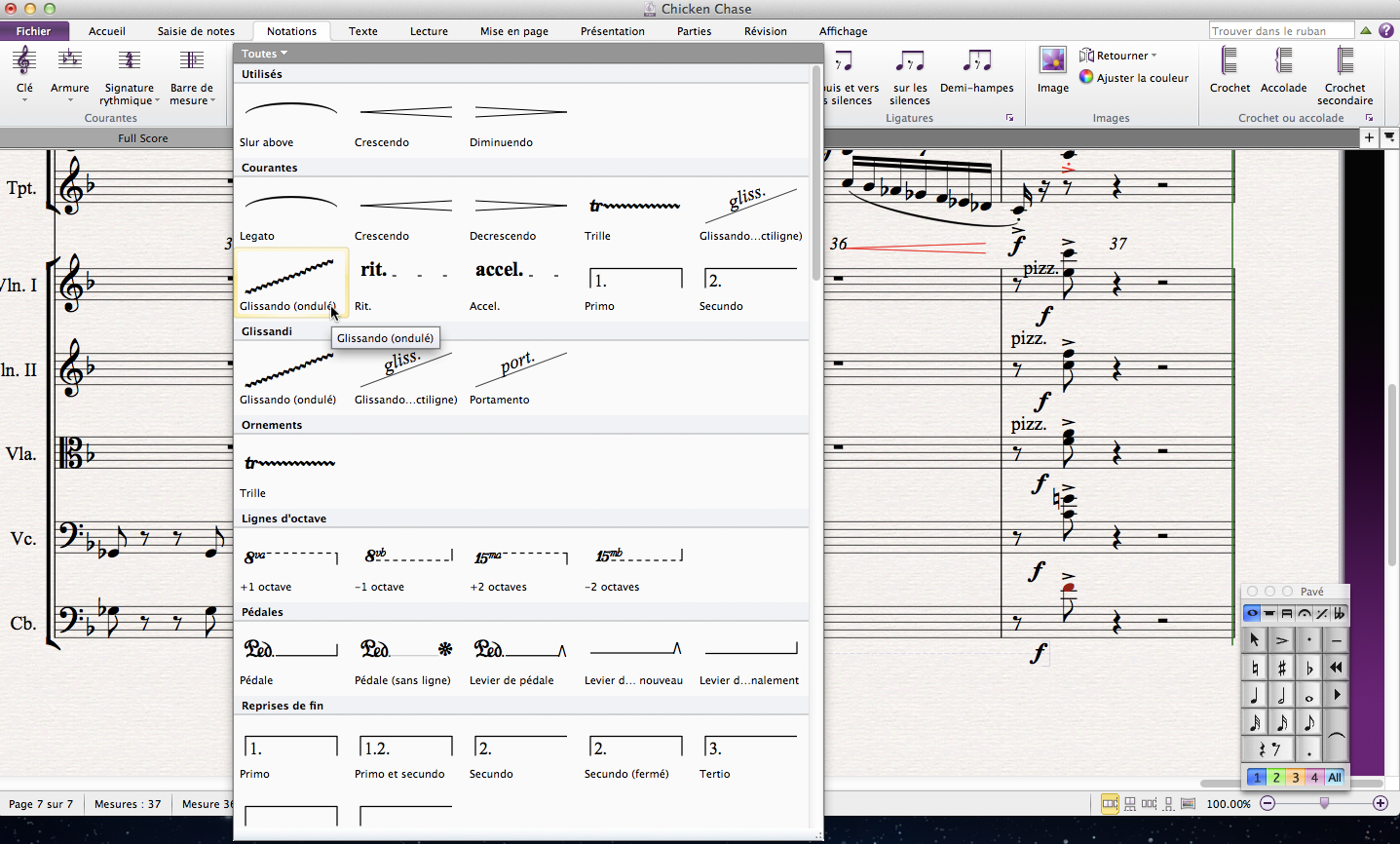Click the Pédale (sans ligne) line
1400x844 pixels.
(405, 651)
